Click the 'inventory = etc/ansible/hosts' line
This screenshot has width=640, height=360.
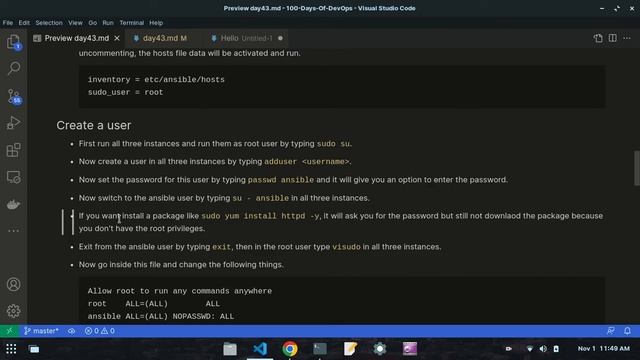click(156, 80)
